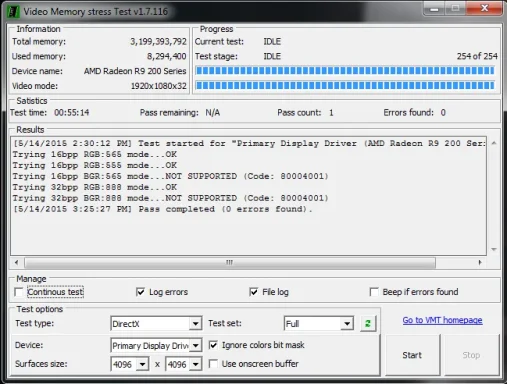Open the Device Primary Display Driver dropdown
The height and width of the screenshot is (384, 507).
click(196, 345)
